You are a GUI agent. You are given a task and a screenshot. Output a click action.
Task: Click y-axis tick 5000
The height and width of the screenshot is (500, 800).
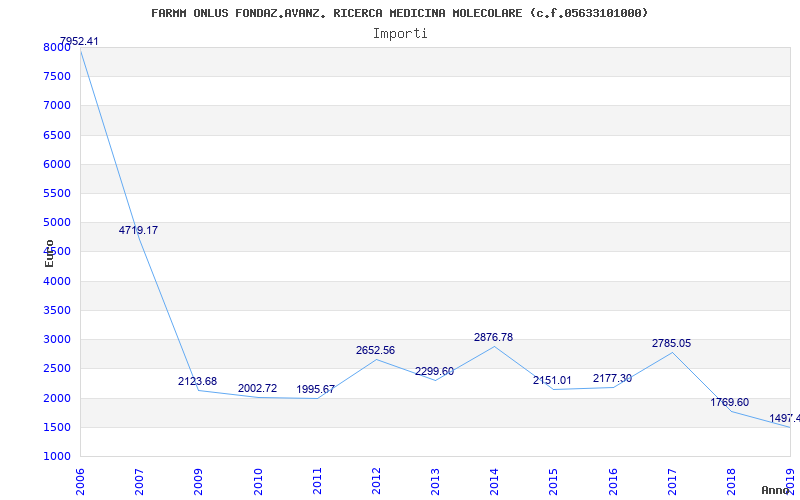pyautogui.click(x=57, y=222)
